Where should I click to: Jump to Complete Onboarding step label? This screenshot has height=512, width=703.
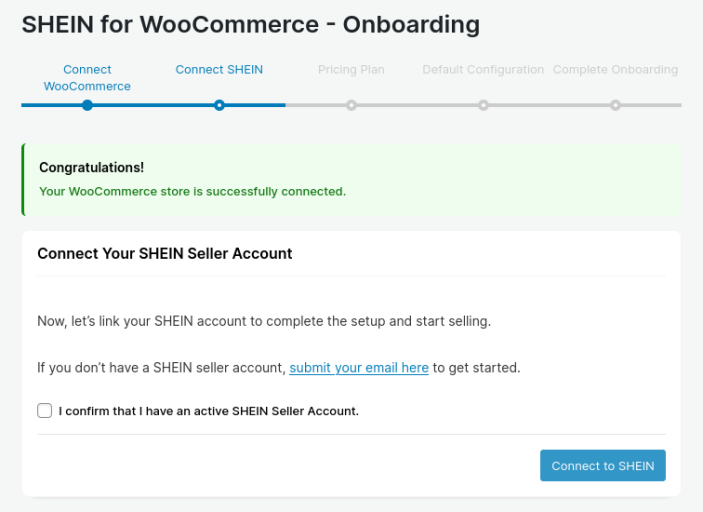[x=615, y=70]
